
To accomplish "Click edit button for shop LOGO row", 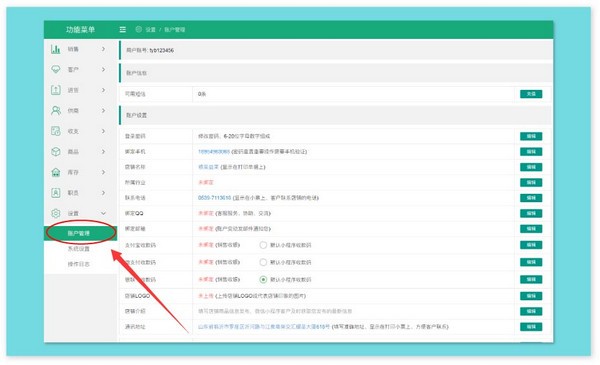I will coord(531,296).
